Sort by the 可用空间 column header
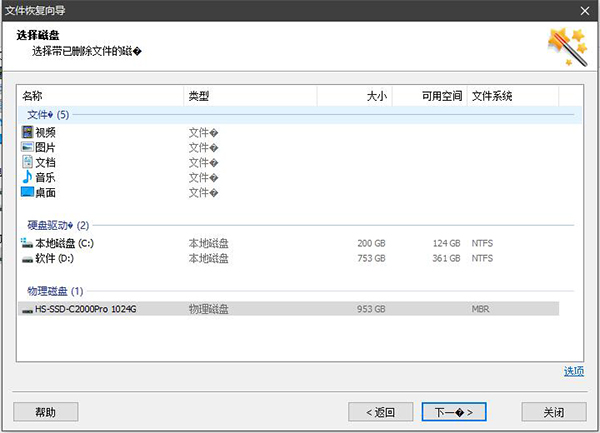600x433 pixels. [x=430, y=96]
